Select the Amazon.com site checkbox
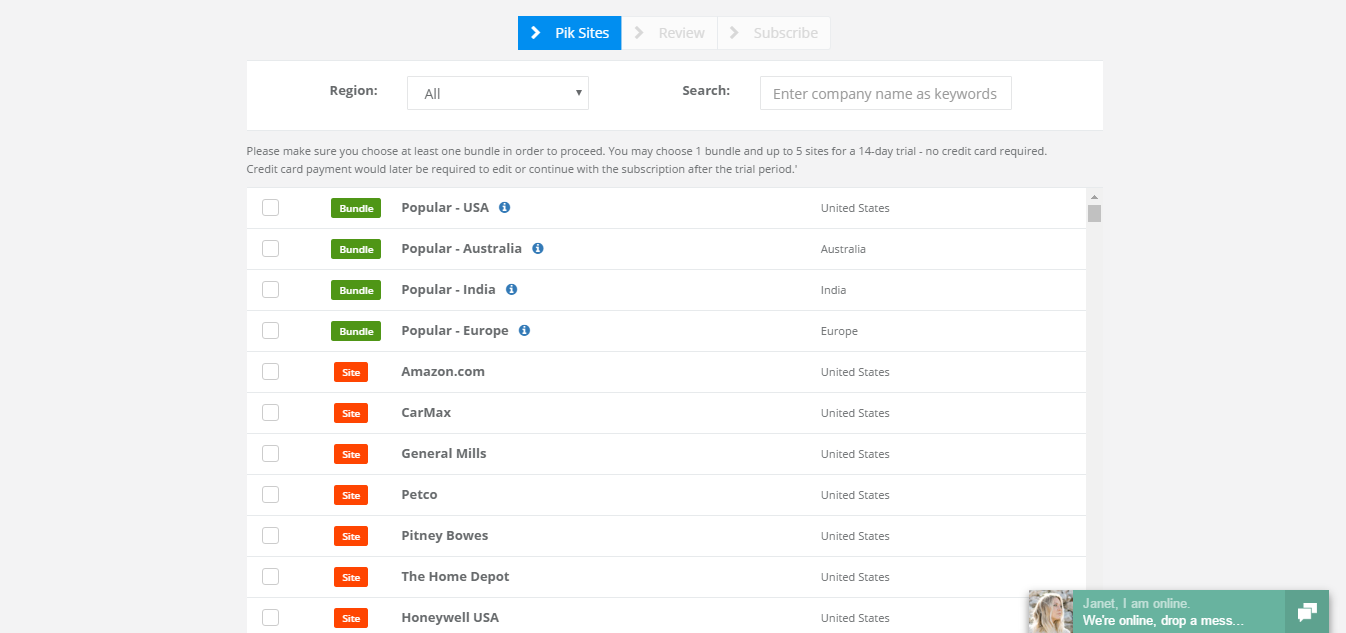Image resolution: width=1346 pixels, height=633 pixels. tap(270, 371)
